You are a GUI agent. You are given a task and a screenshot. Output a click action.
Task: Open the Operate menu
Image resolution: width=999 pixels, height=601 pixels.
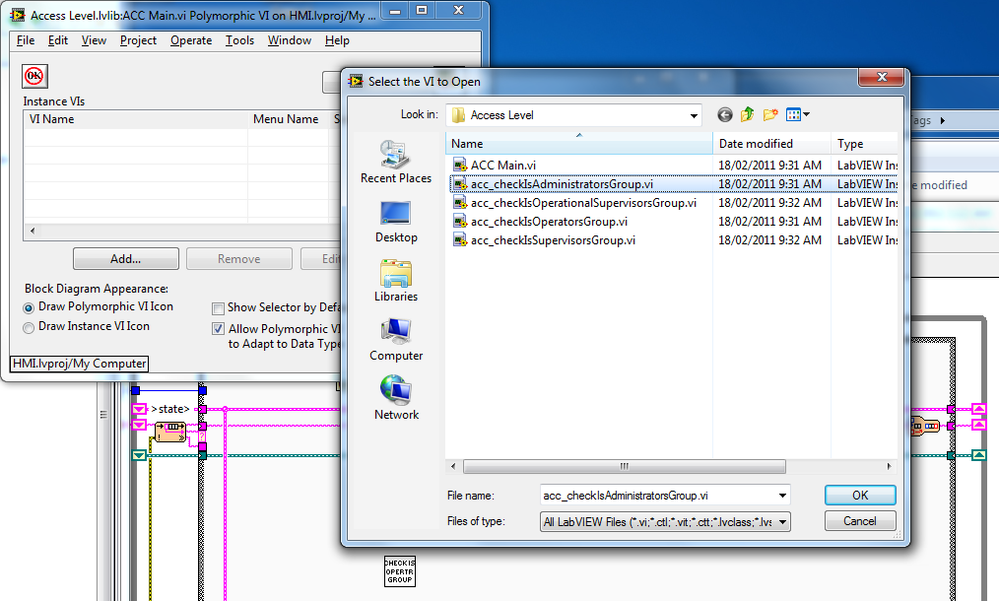pos(191,40)
